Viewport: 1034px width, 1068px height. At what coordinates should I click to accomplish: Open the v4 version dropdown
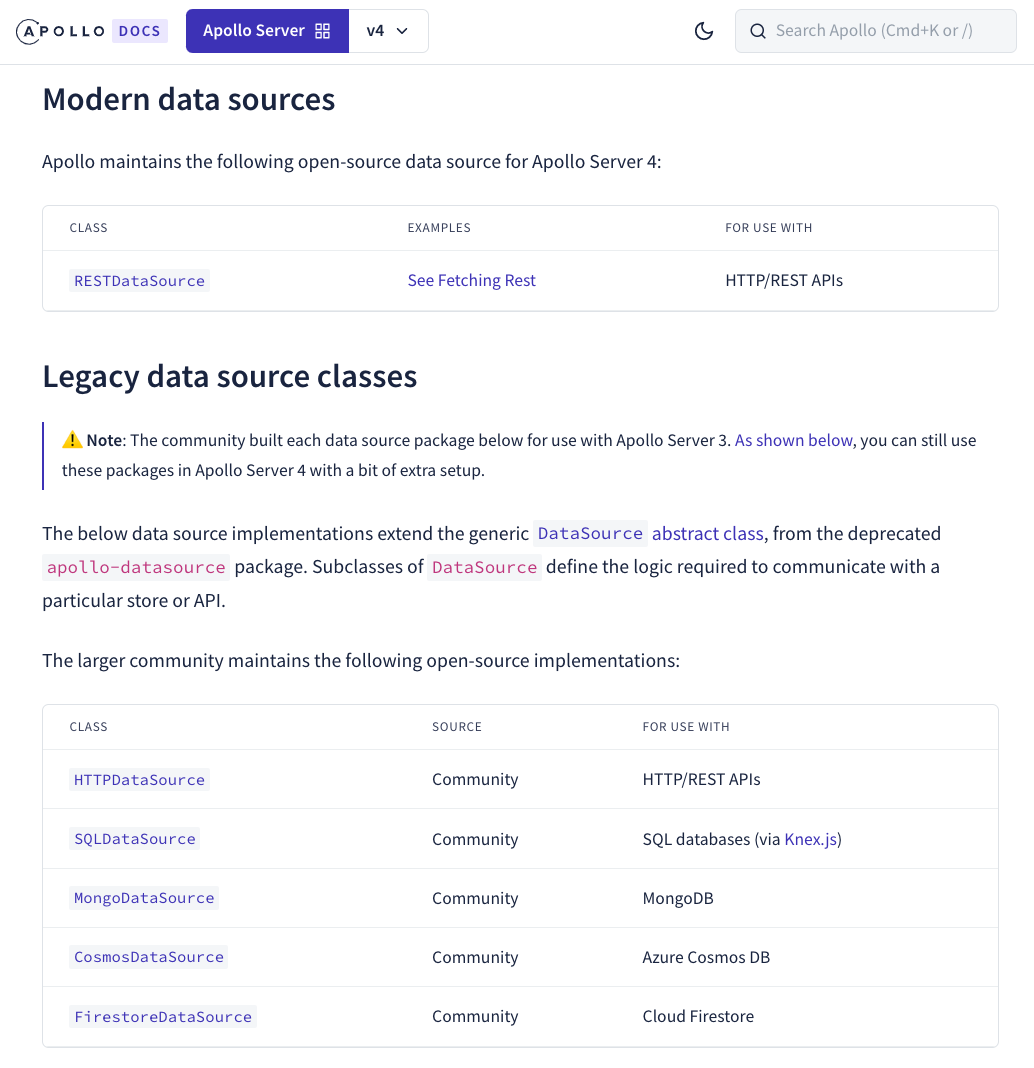click(388, 31)
